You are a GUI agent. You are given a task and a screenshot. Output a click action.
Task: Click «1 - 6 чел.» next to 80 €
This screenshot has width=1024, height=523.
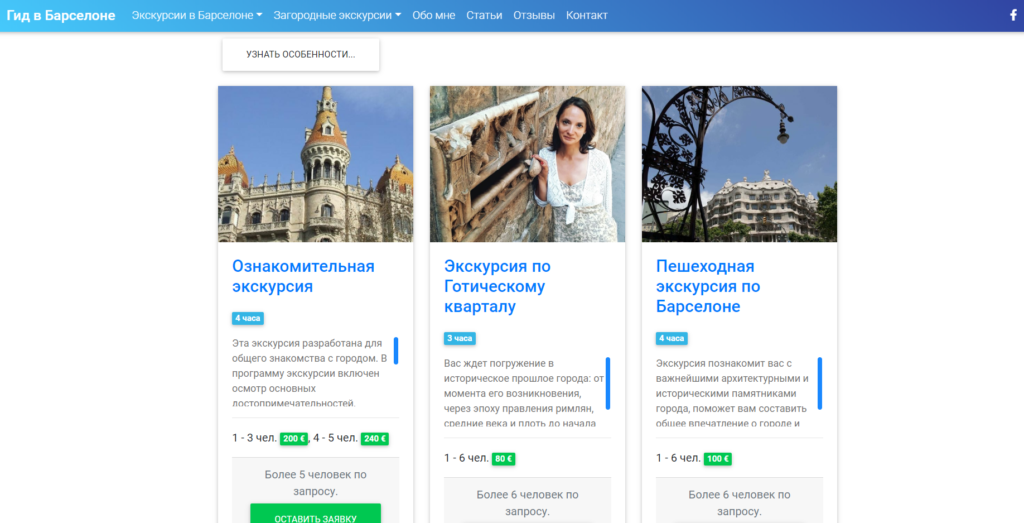(466, 458)
